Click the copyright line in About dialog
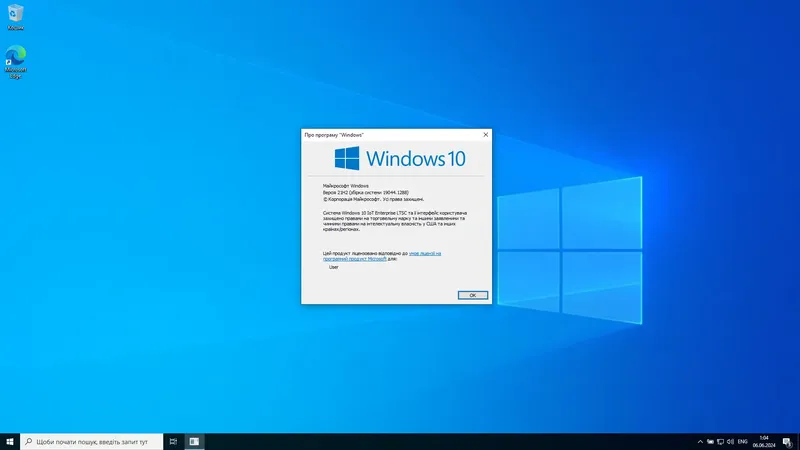The width and height of the screenshot is (800, 450). click(x=373, y=199)
